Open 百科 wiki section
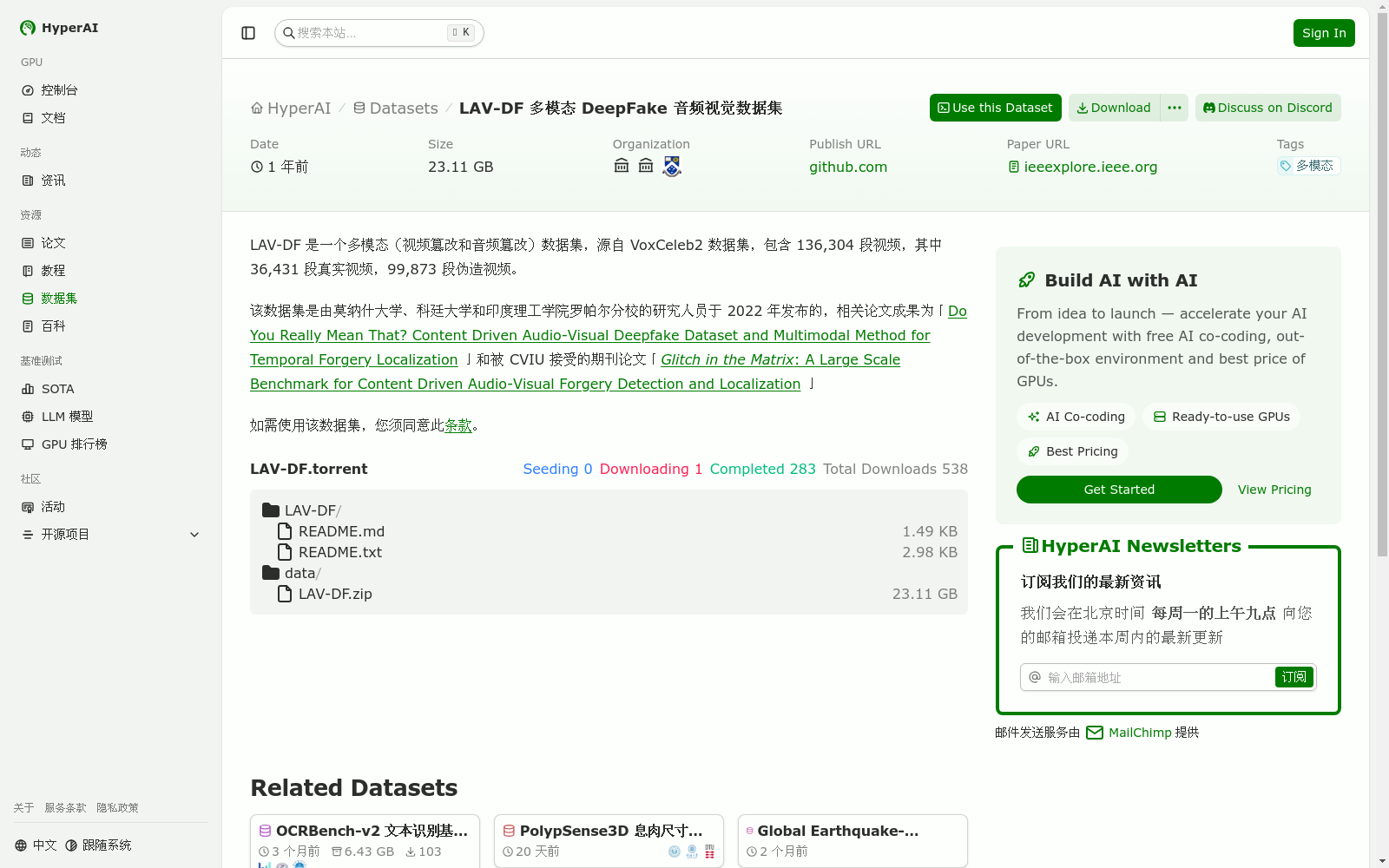 tap(111, 326)
